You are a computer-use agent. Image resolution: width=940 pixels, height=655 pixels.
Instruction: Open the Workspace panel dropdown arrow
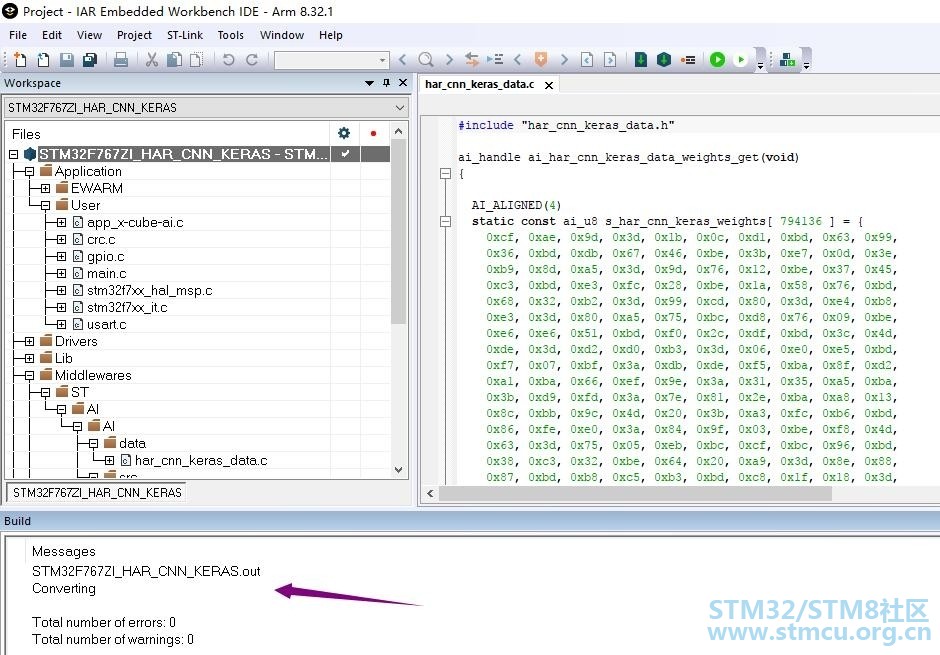[x=369, y=83]
